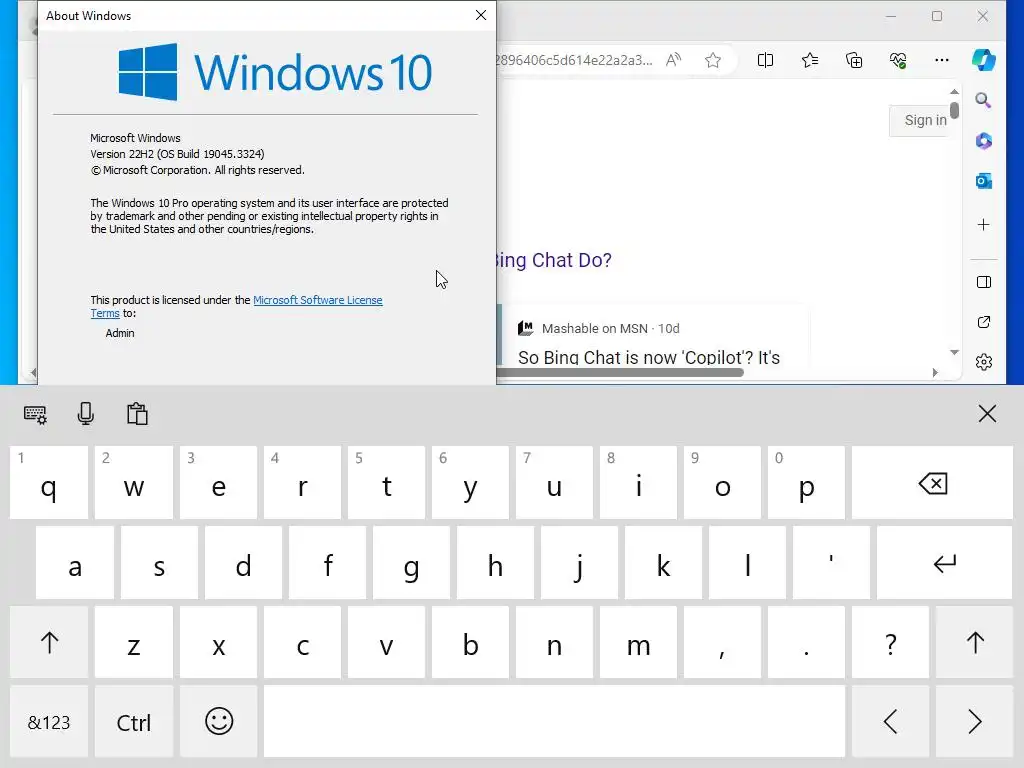
Task: Open Edge Settings and more menu
Action: (x=942, y=60)
